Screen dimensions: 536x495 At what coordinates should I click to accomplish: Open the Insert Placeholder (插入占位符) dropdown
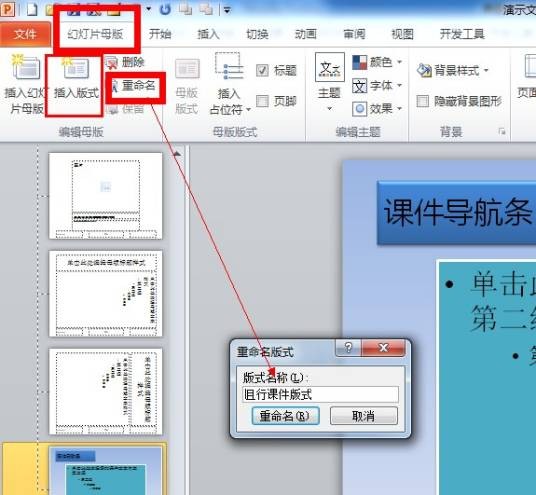(x=229, y=84)
